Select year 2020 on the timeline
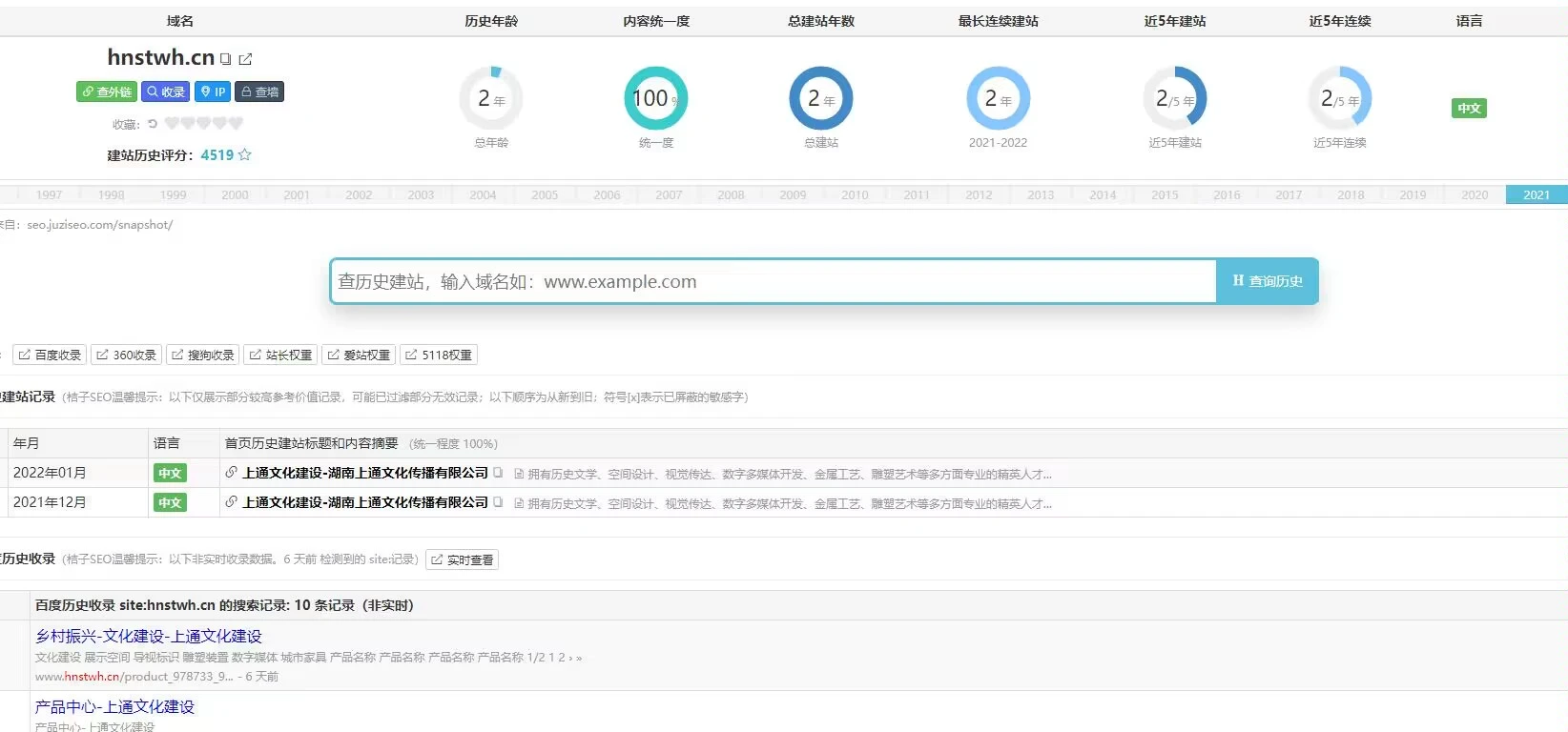Viewport: 1568px width, 732px height. tap(1474, 194)
